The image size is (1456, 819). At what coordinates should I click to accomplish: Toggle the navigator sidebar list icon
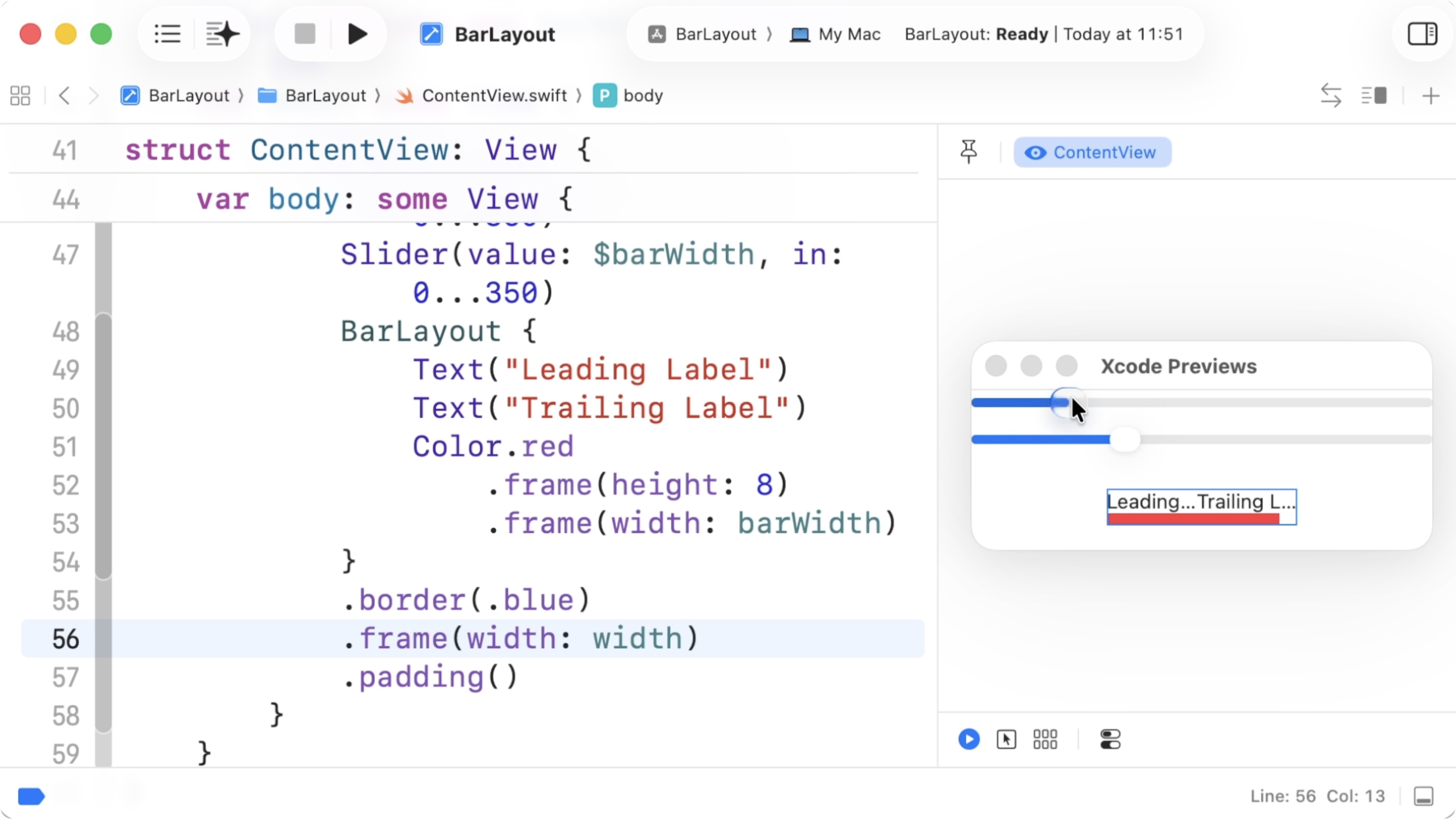pos(167,35)
